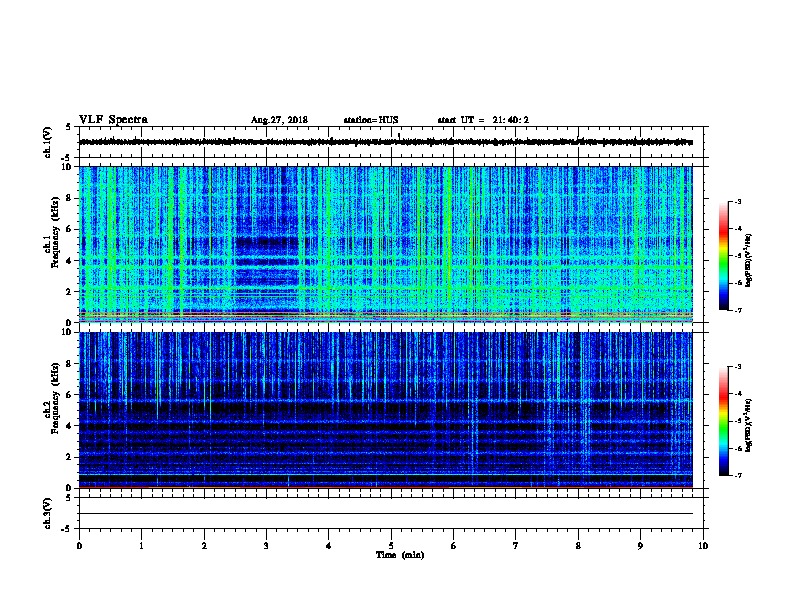Click the ch.2 color scale "log(PSD)" label
The height and width of the screenshot is (612, 792).
pos(749,425)
